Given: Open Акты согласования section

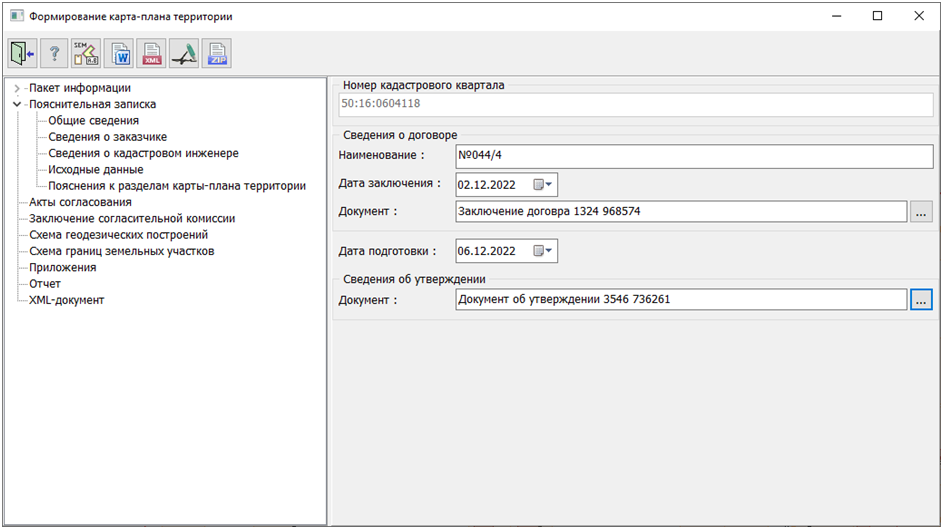Looking at the screenshot, I should click(80, 202).
